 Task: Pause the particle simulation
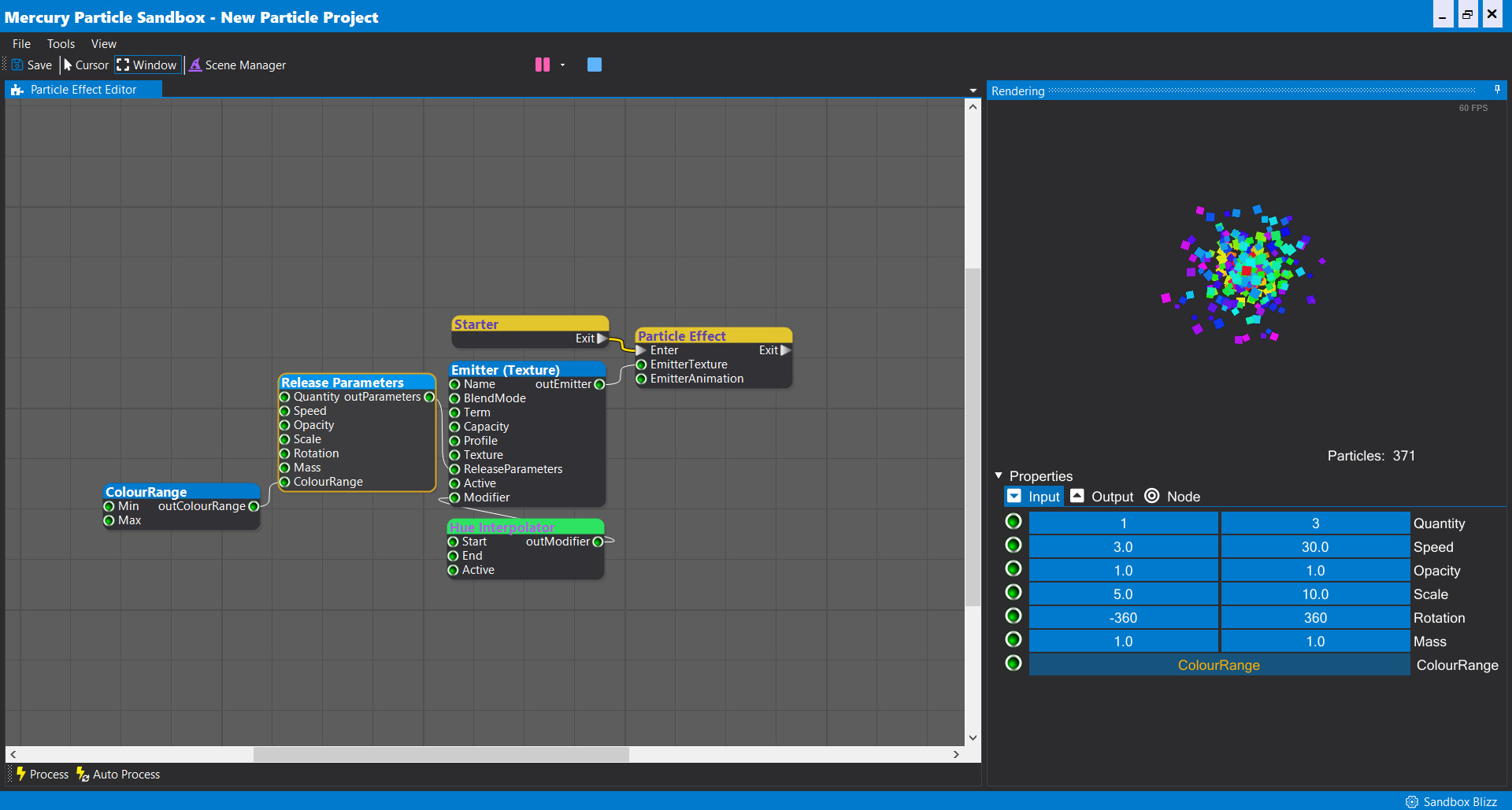click(x=542, y=65)
